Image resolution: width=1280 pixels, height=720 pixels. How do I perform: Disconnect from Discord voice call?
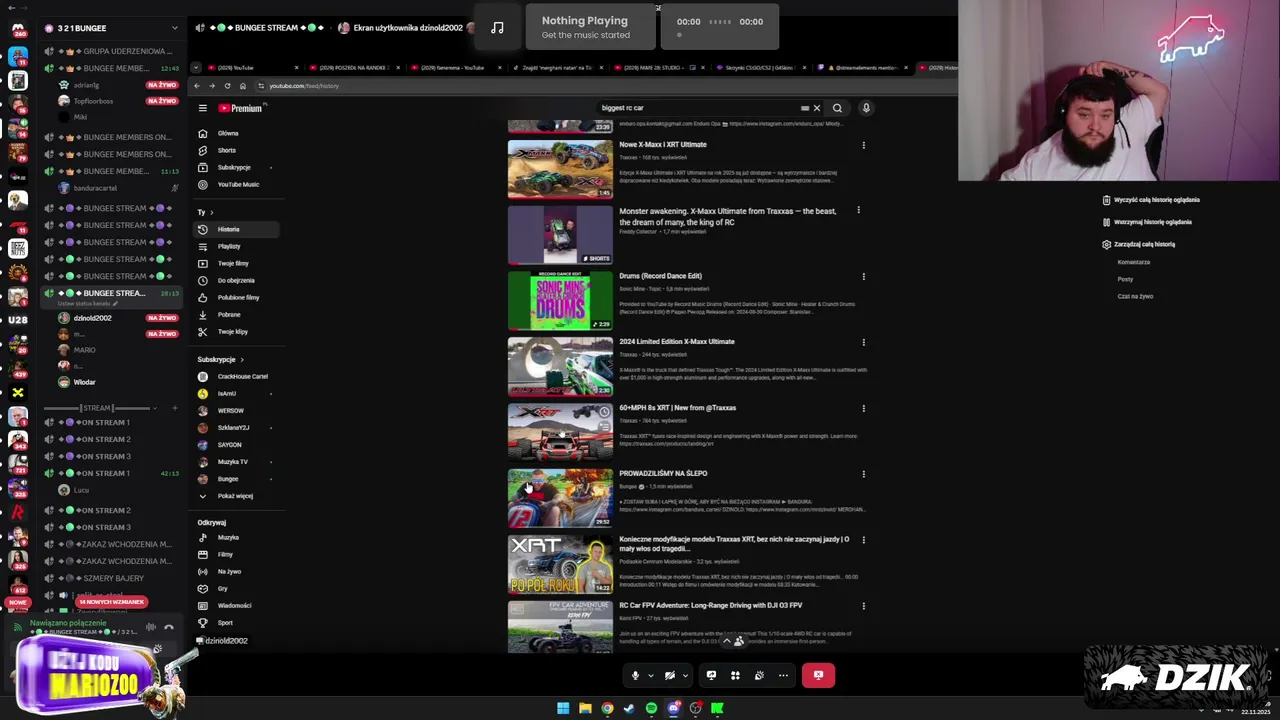[169, 627]
